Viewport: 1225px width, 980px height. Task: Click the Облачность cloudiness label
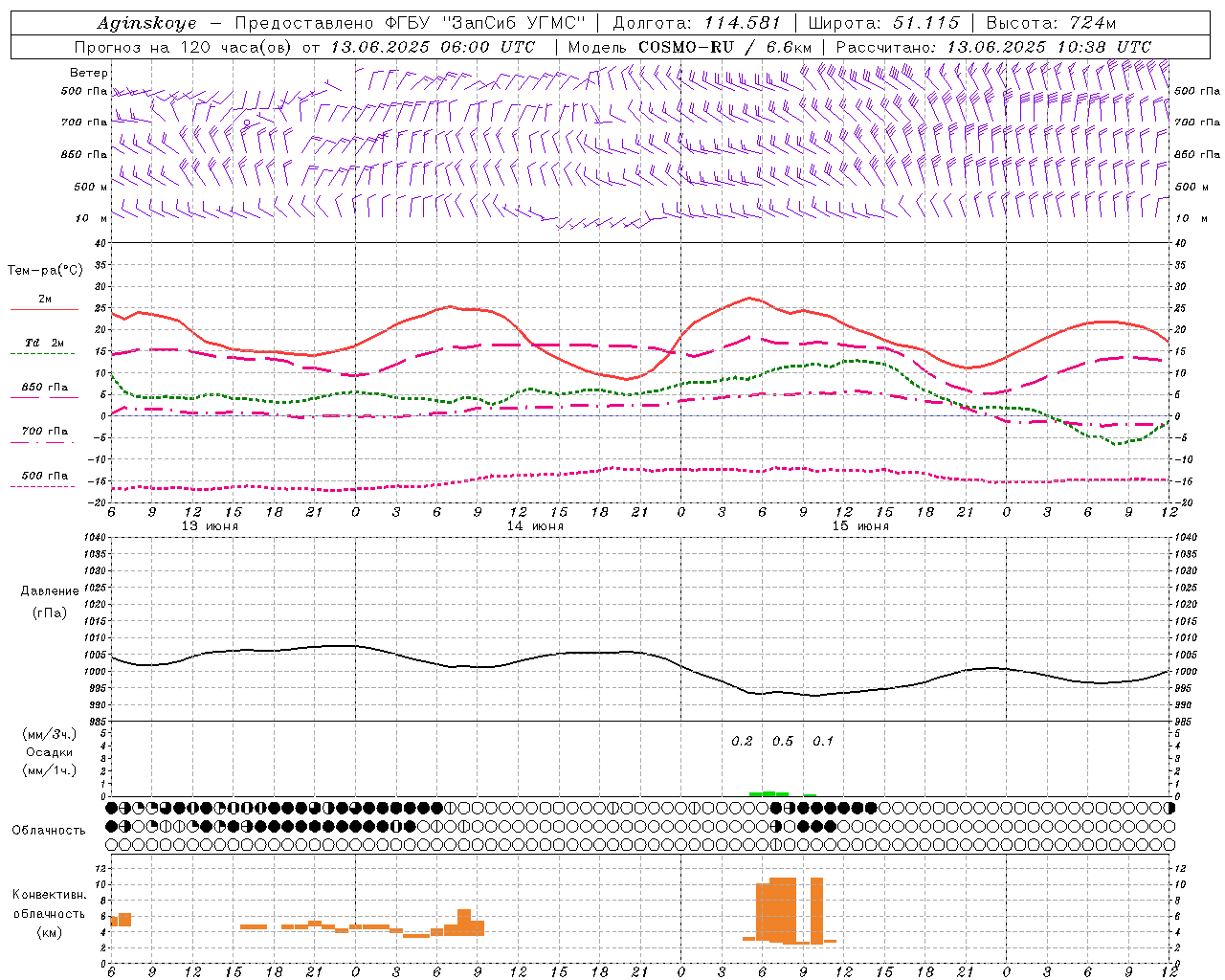(x=49, y=831)
